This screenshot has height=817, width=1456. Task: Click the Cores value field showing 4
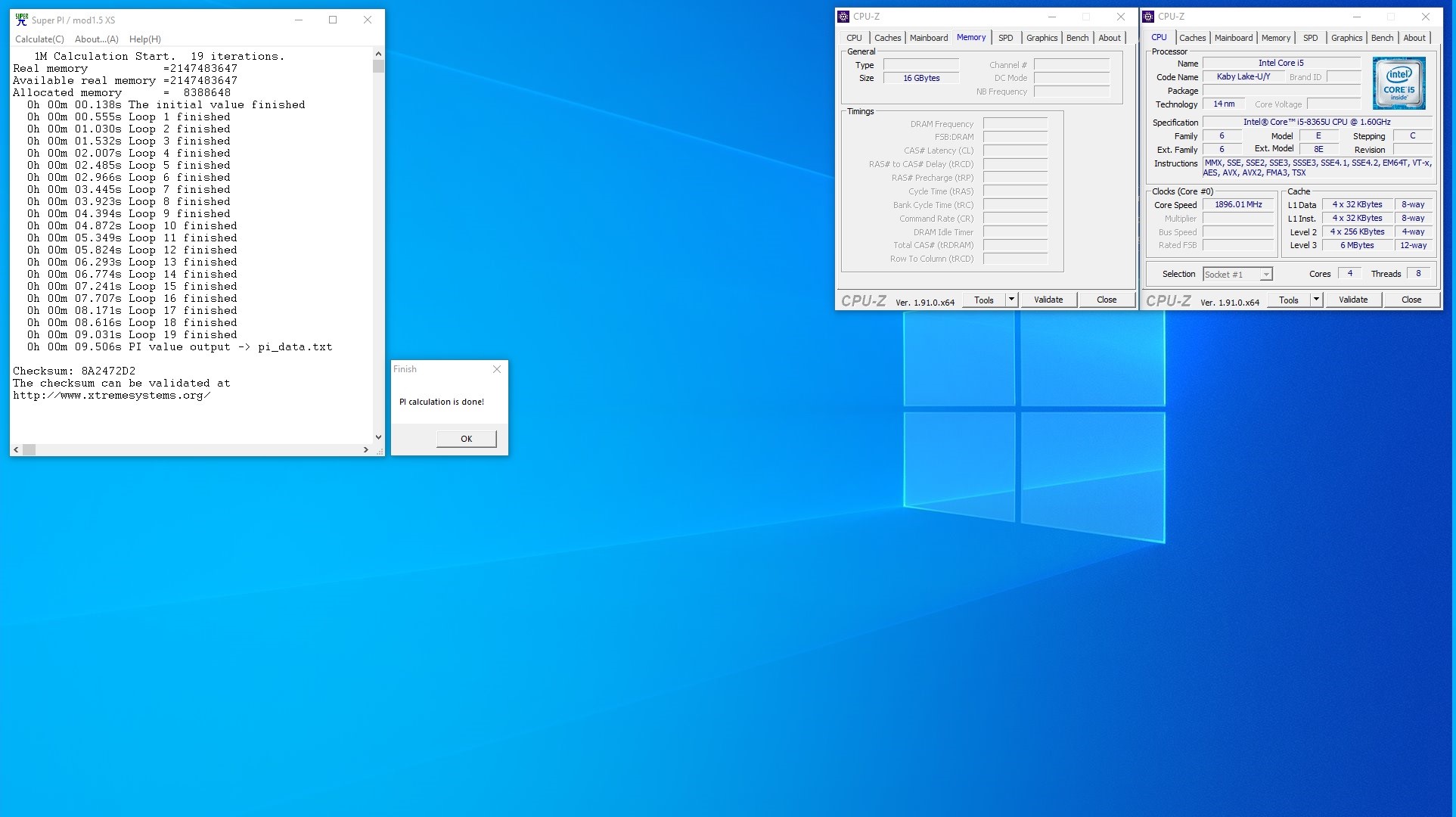(1349, 274)
